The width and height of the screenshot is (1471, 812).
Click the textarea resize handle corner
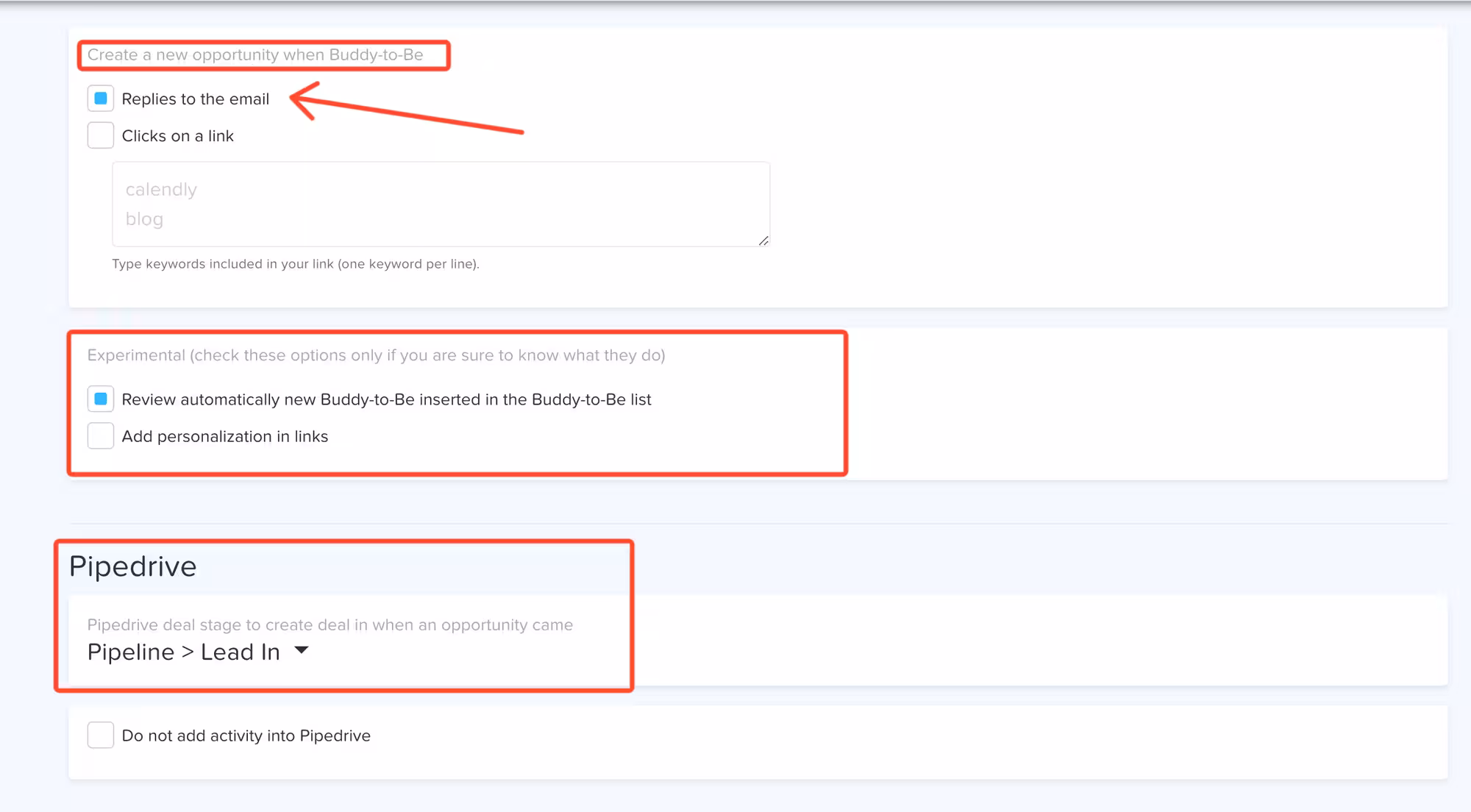(763, 241)
